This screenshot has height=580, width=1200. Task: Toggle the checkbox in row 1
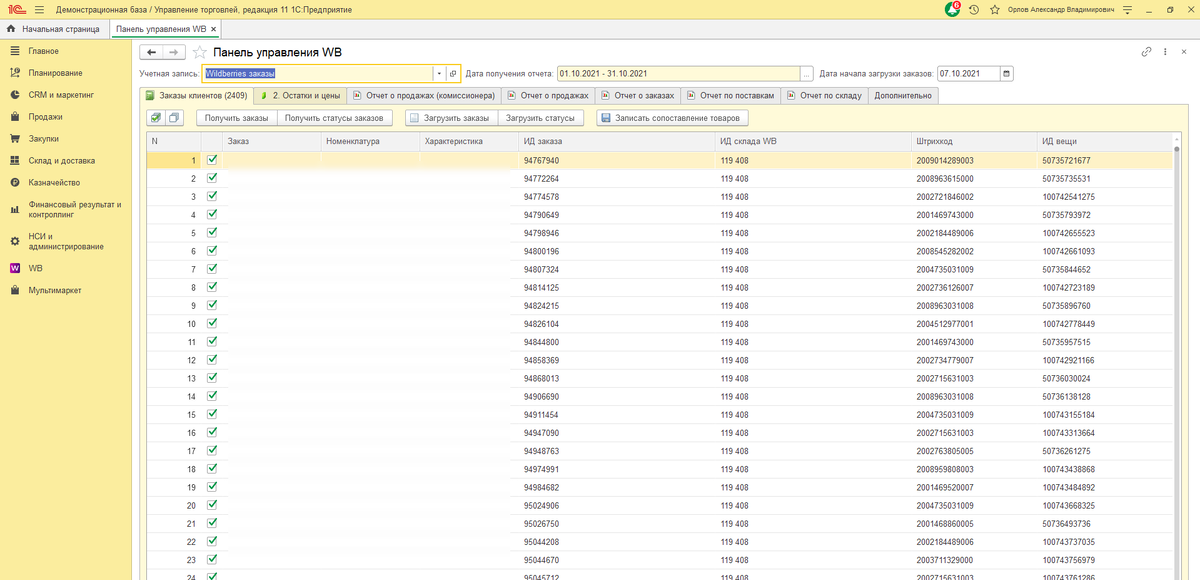point(212,159)
